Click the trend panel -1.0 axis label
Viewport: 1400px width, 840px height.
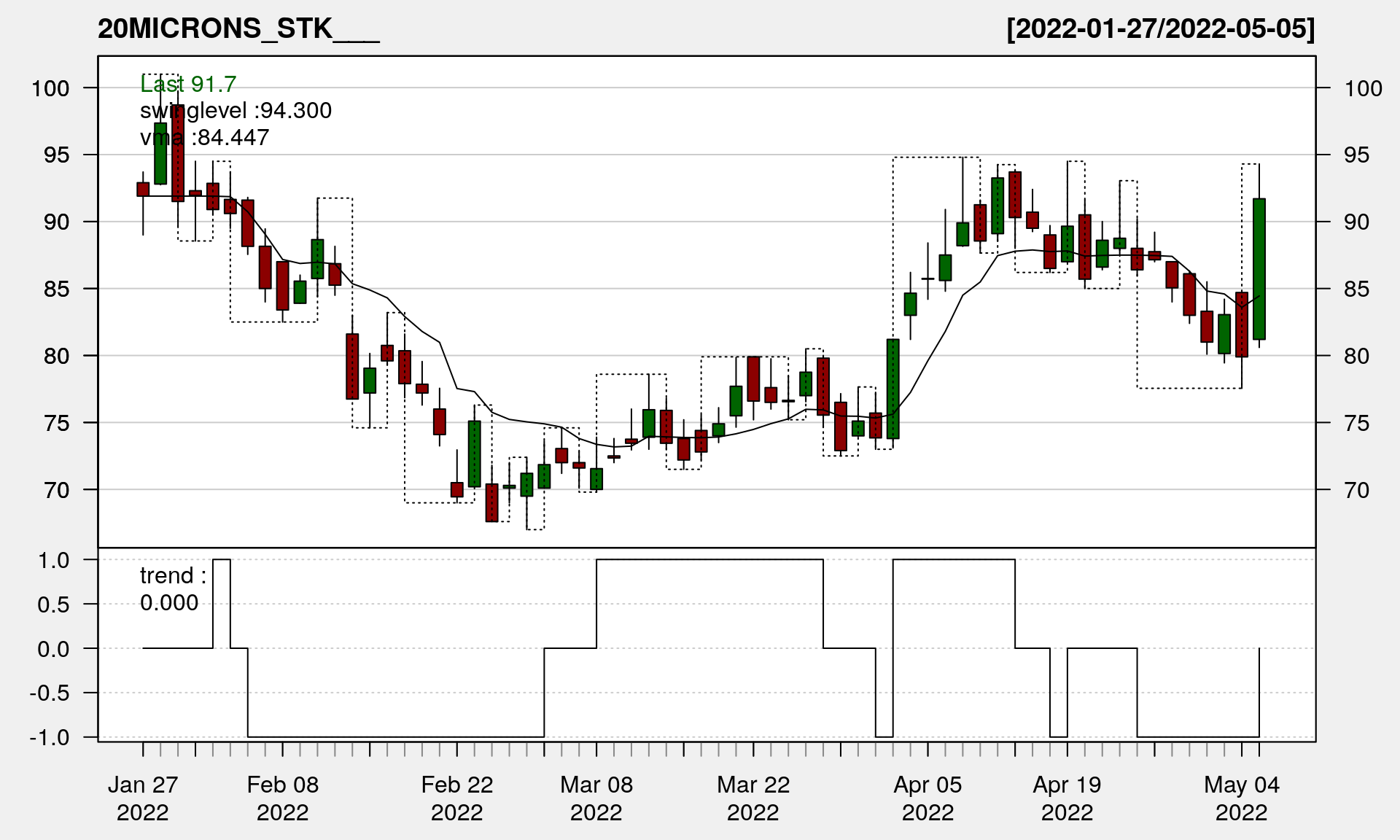coord(50,737)
